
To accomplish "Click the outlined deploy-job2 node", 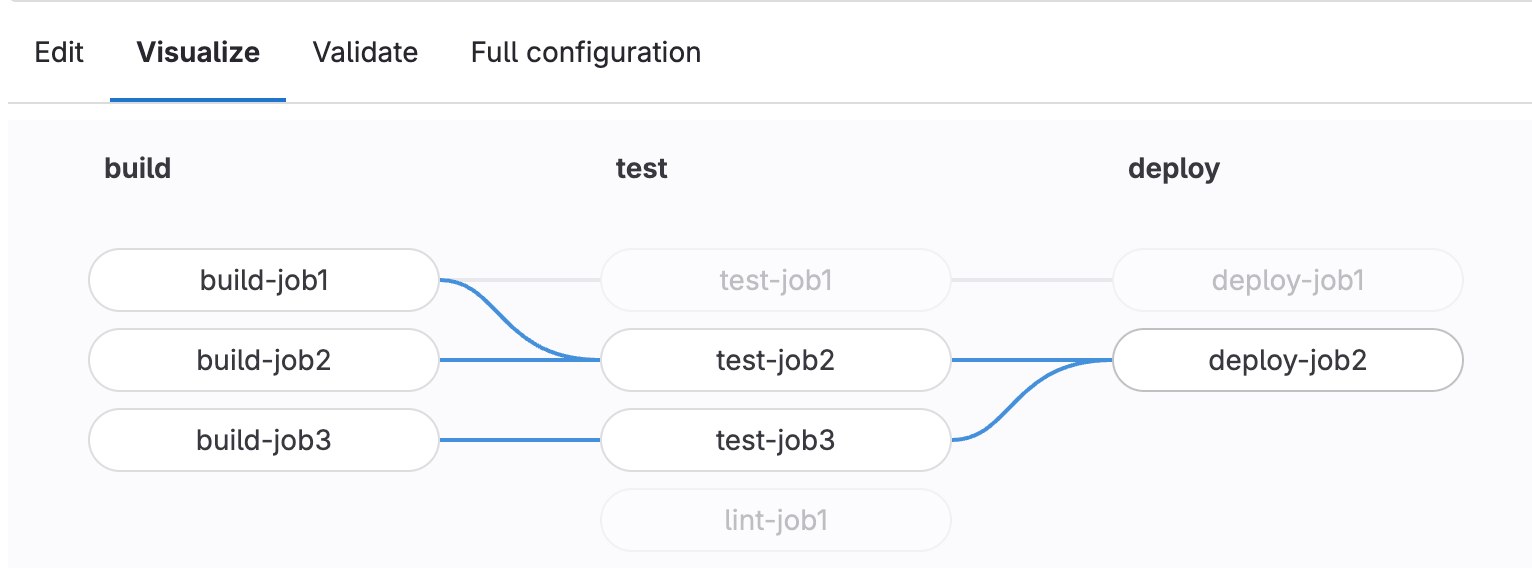I will pyautogui.click(x=1287, y=360).
